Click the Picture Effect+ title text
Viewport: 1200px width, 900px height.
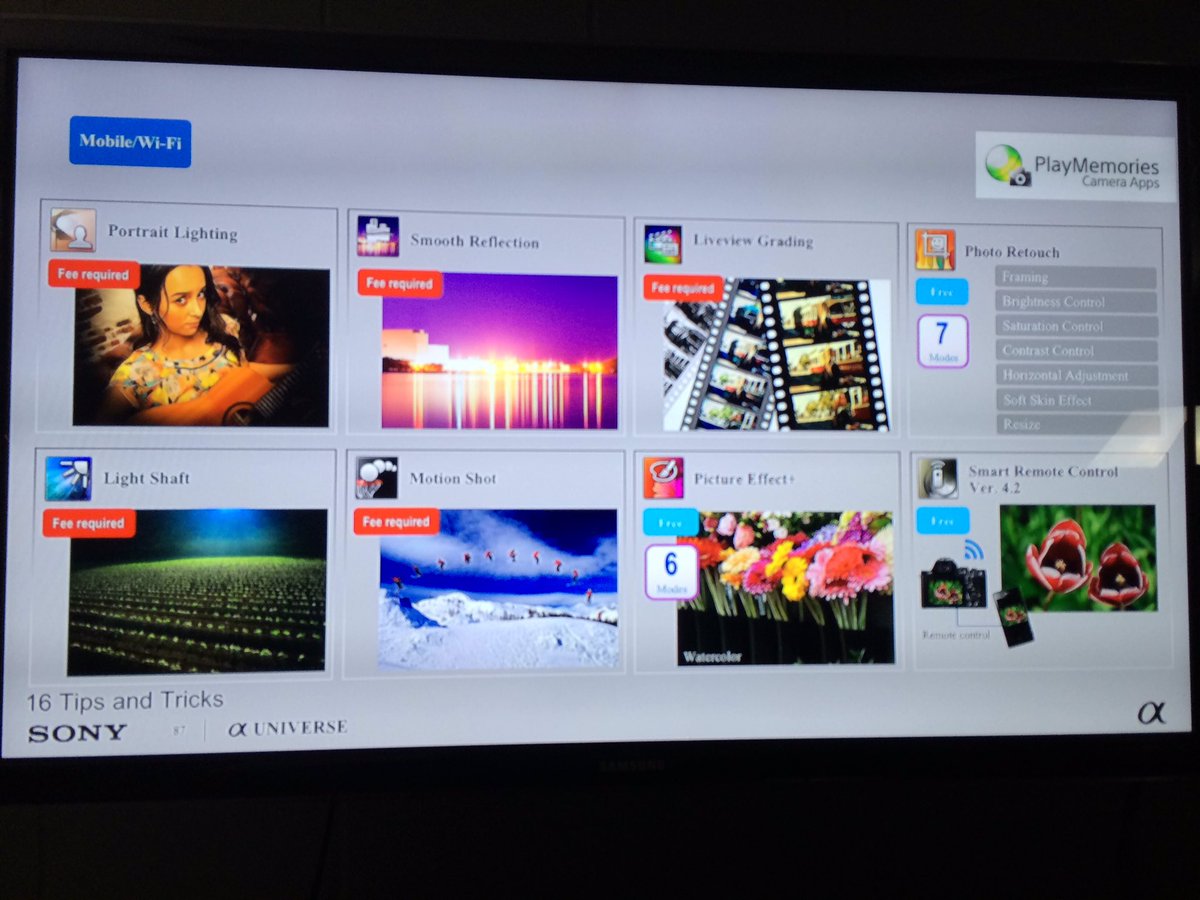[745, 479]
